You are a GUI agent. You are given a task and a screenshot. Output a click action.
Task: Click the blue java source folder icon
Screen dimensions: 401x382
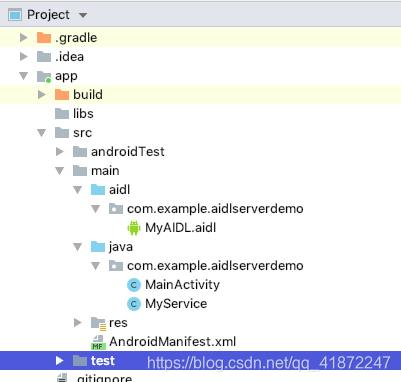click(98, 247)
